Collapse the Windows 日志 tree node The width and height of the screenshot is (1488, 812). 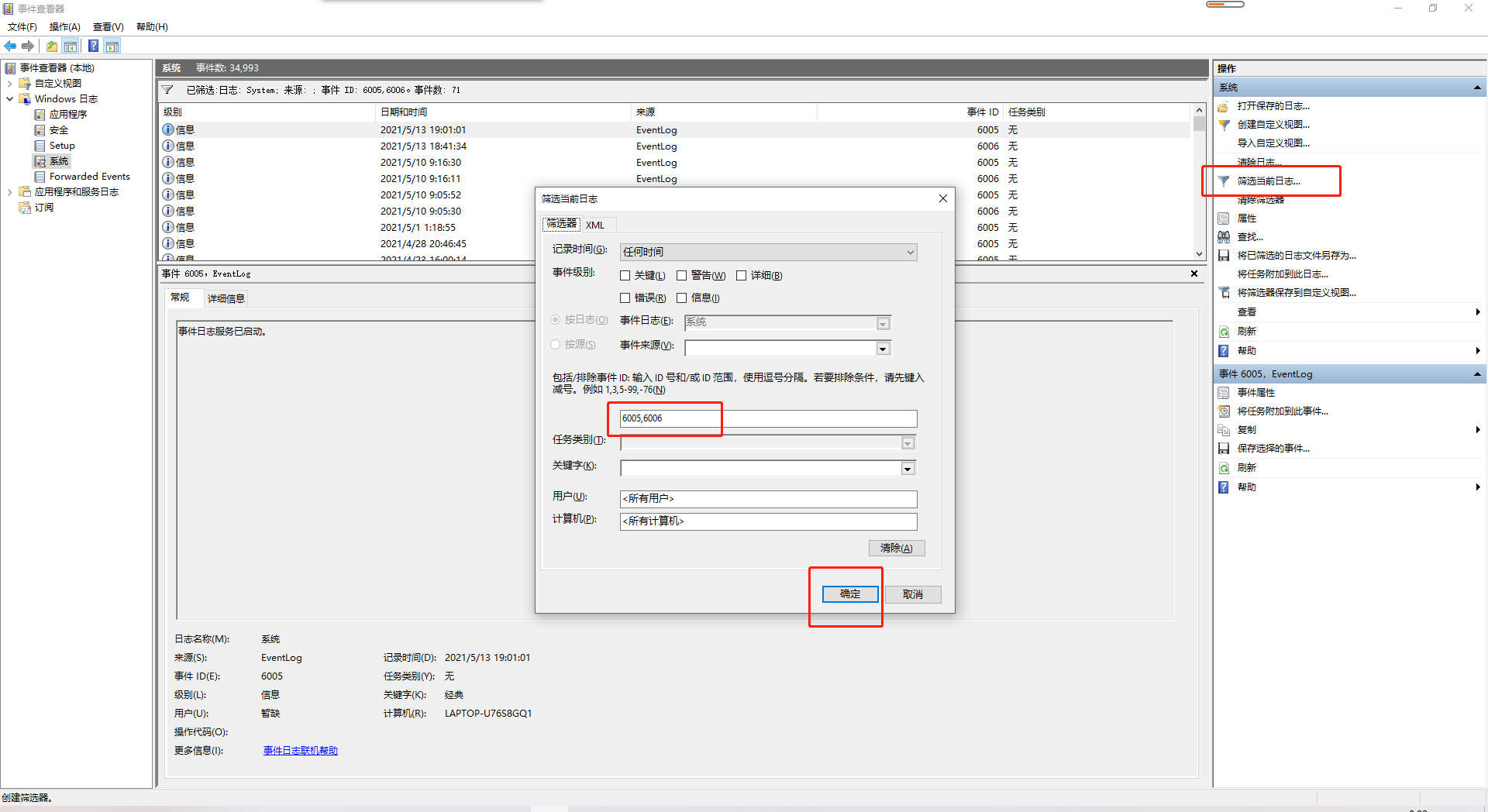(9, 99)
